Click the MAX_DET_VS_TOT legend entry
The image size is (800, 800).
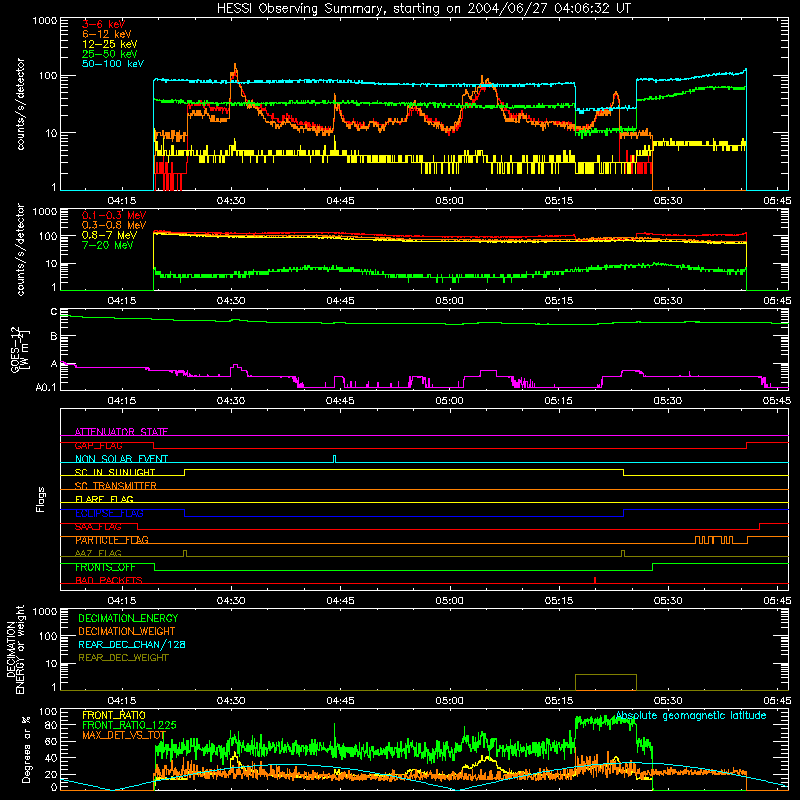(124, 735)
